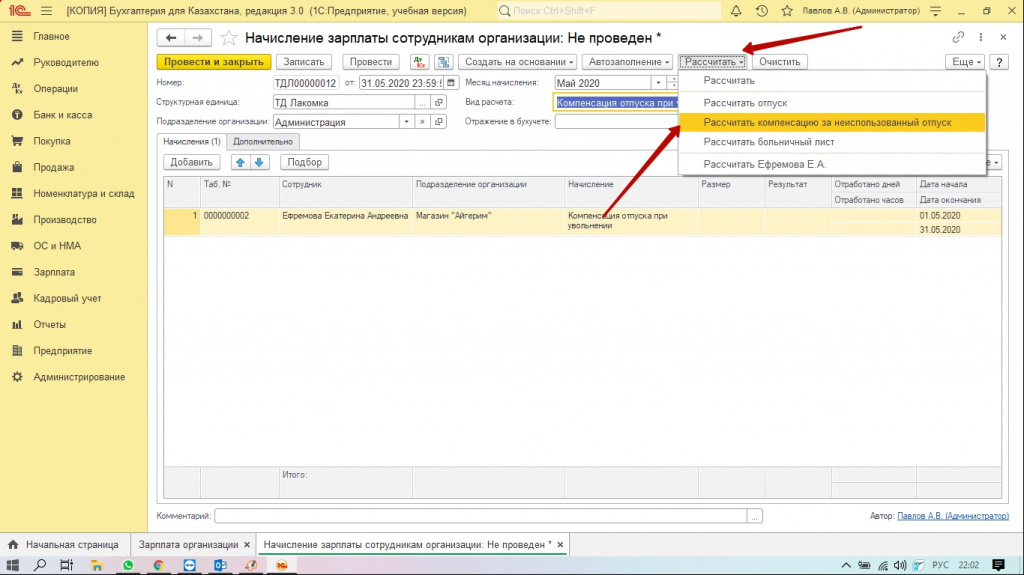Viewport: 1024px width, 575px height.
Task: Click Подбор button
Action: [x=304, y=162]
